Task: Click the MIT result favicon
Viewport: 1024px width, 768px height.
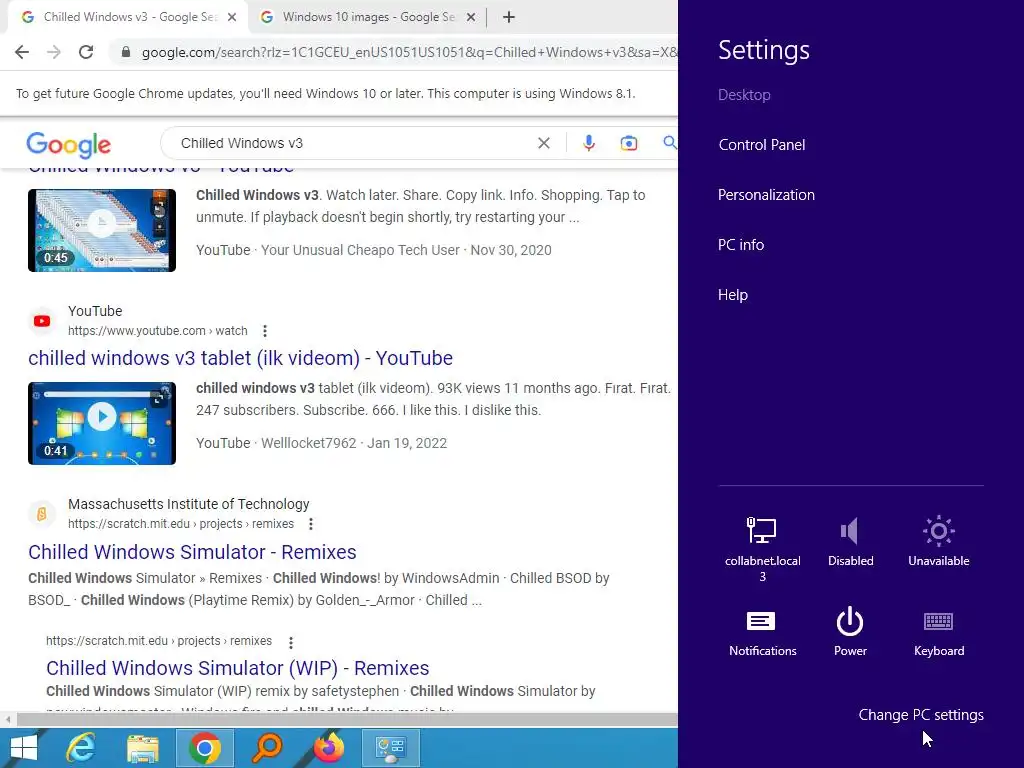Action: tap(42, 514)
